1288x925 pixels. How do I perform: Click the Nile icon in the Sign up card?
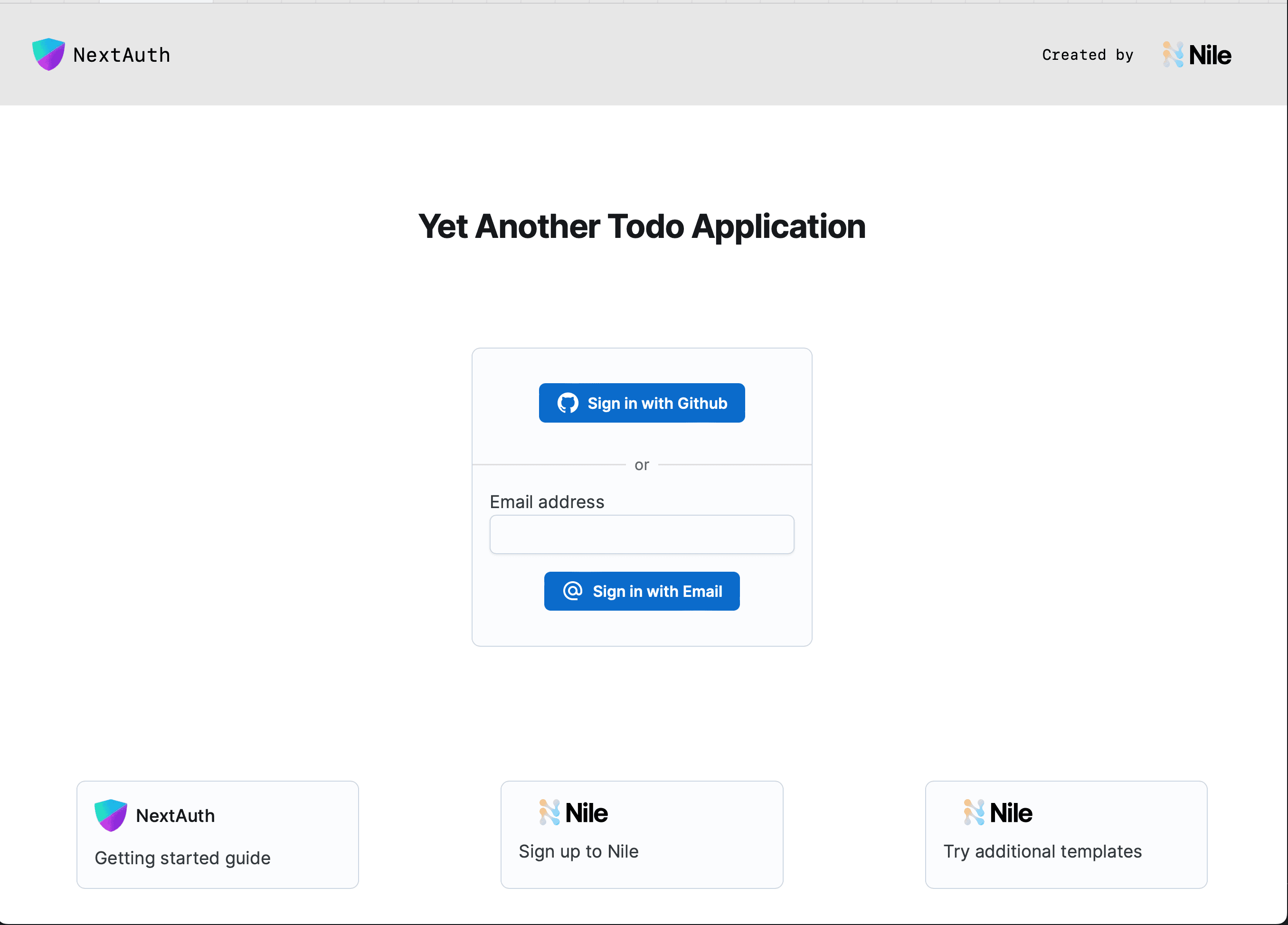(x=550, y=812)
